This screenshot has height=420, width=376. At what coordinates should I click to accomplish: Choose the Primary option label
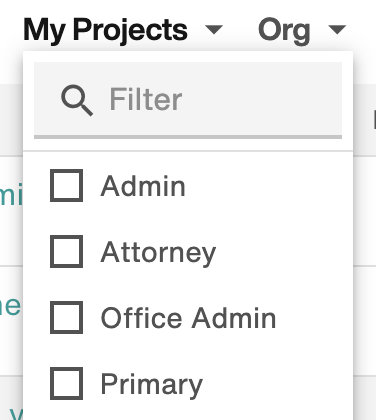tap(152, 385)
